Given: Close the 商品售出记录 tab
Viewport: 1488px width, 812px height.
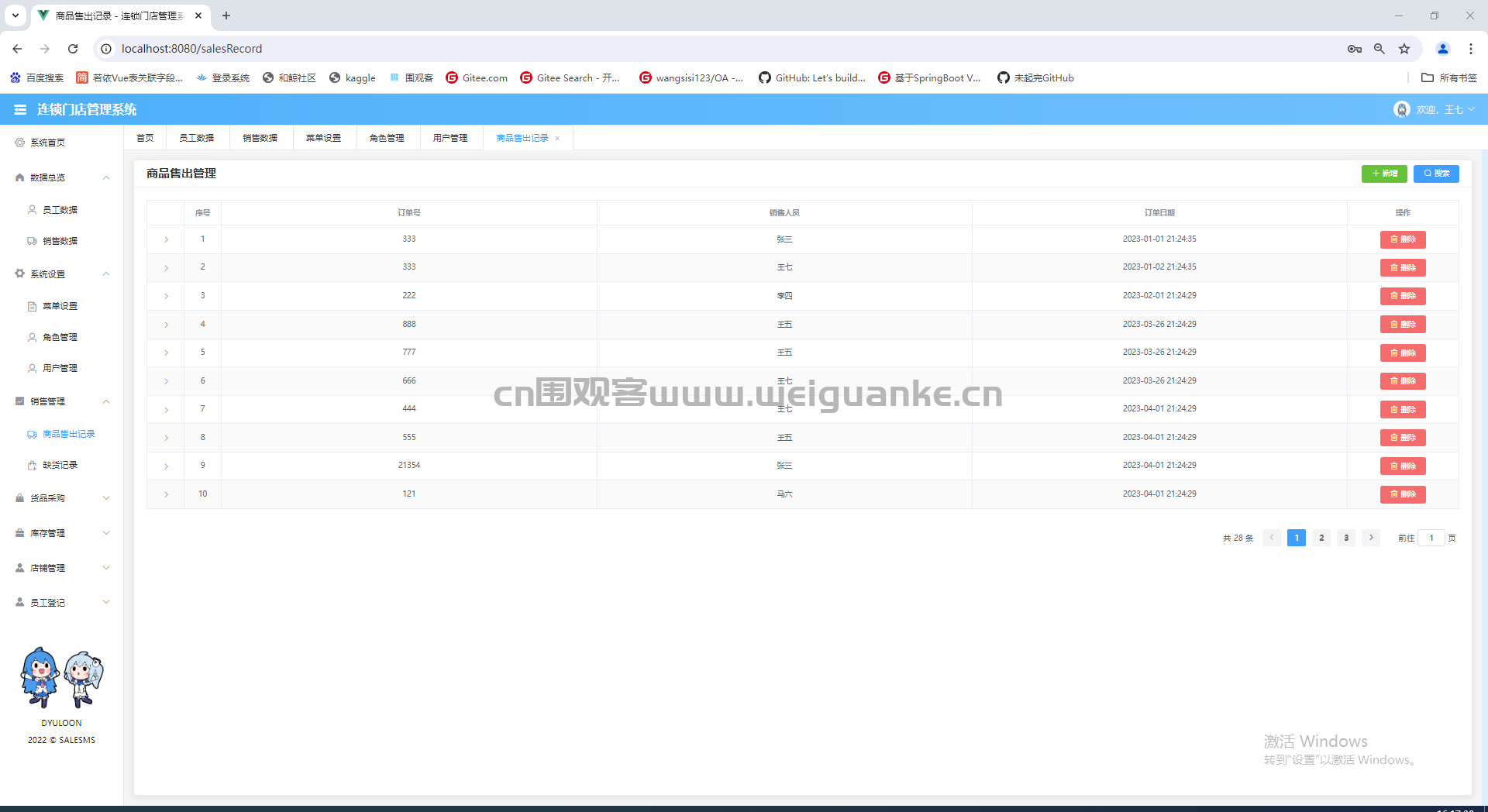Looking at the screenshot, I should [x=557, y=139].
